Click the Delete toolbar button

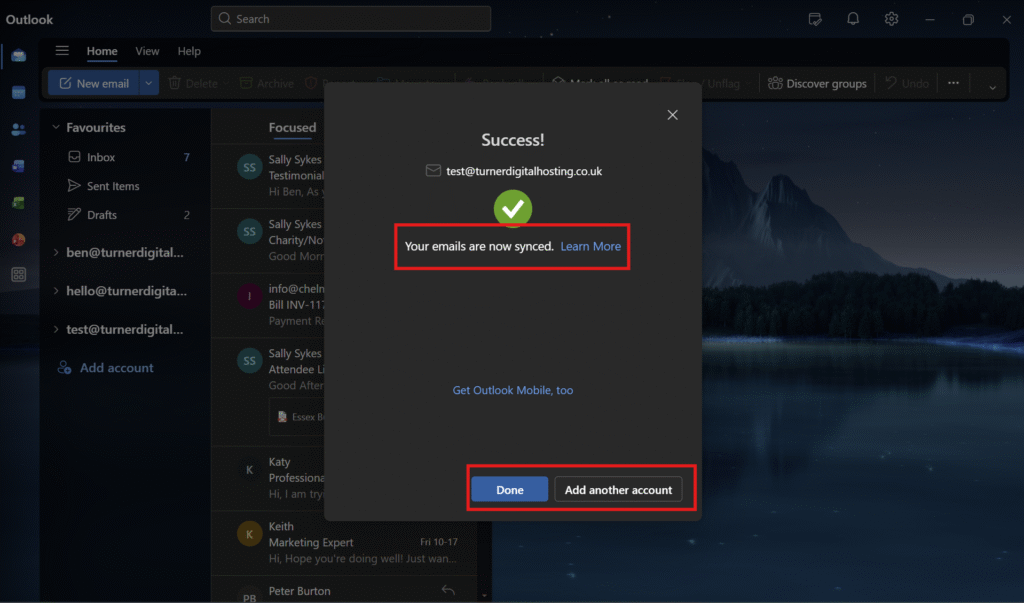pyautogui.click(x=193, y=84)
